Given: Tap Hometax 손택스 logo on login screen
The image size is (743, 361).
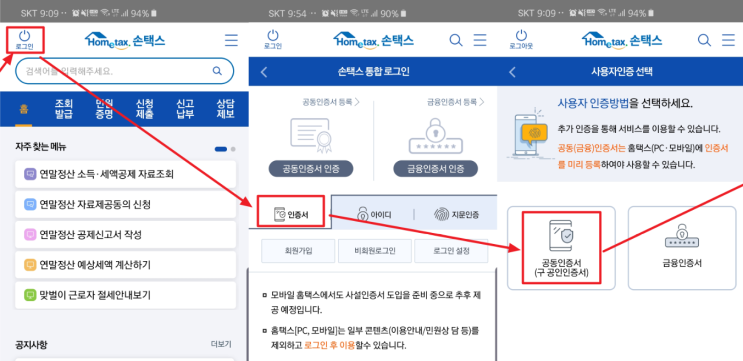Looking at the screenshot, I should point(373,40).
